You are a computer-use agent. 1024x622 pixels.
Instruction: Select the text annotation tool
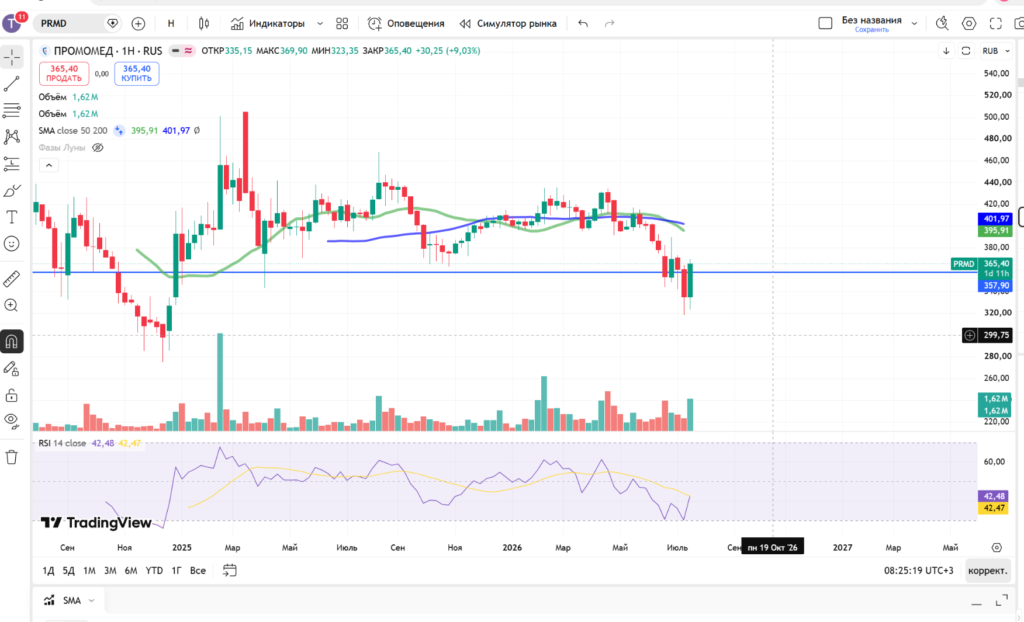12,217
